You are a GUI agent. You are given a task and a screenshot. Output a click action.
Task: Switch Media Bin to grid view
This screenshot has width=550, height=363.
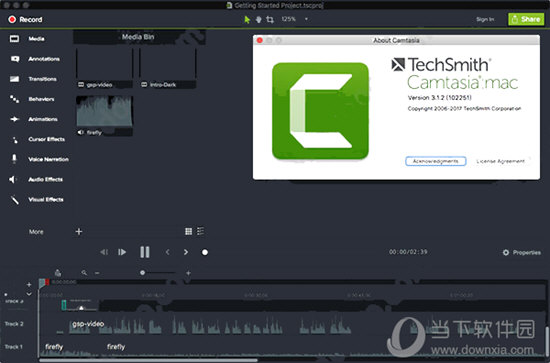tap(188, 231)
